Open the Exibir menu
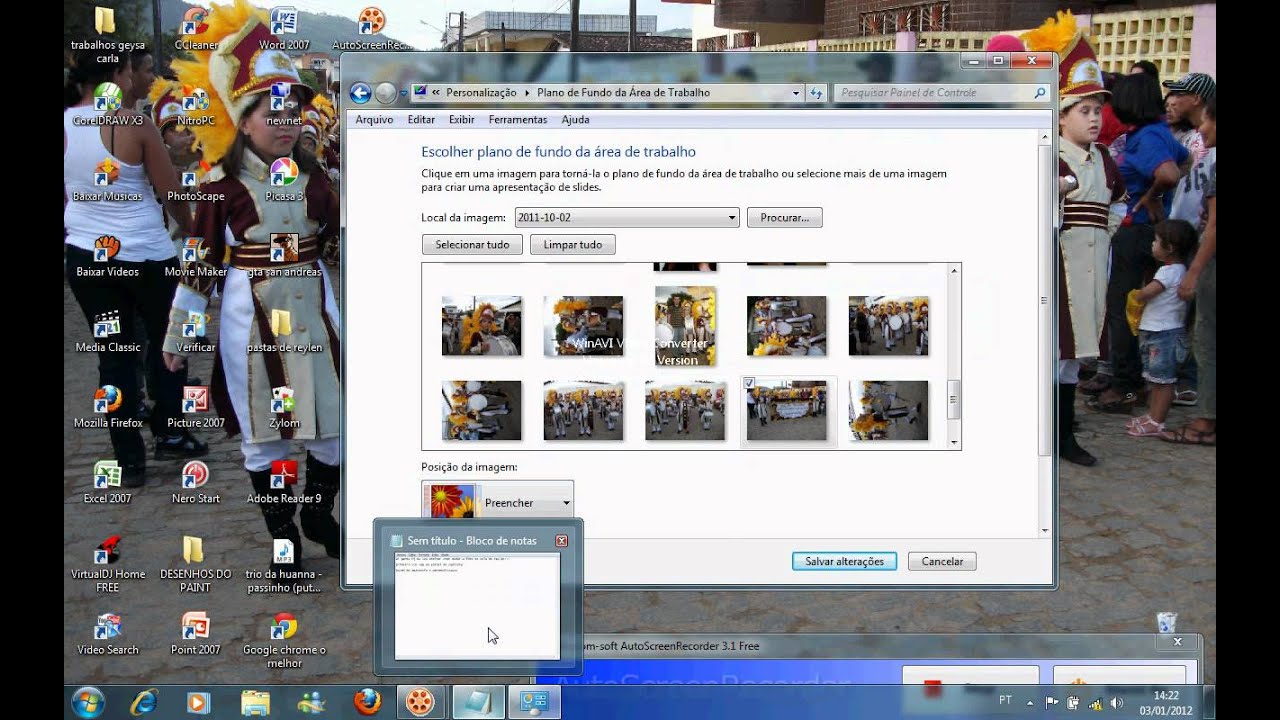This screenshot has height=720, width=1280. click(x=462, y=120)
